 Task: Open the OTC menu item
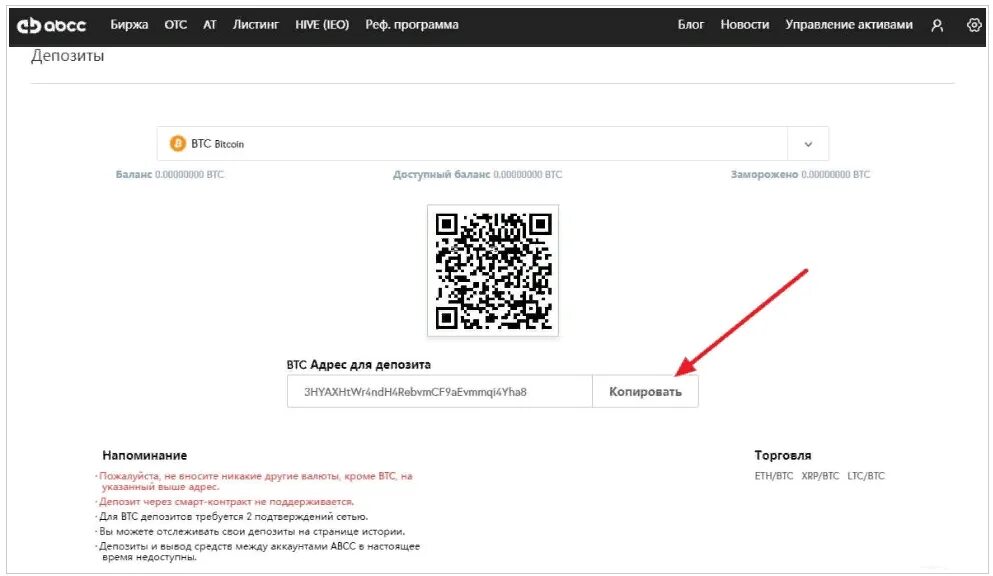tap(175, 25)
